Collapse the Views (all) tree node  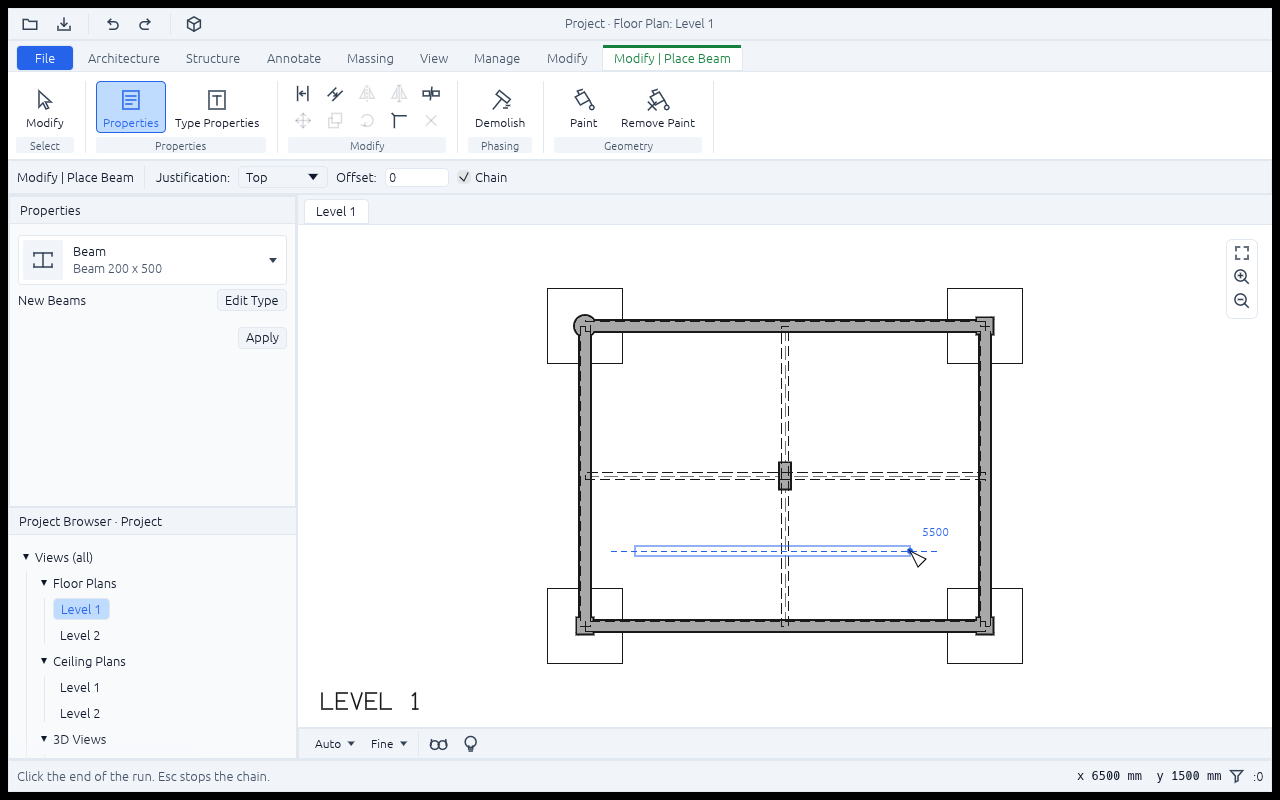(26, 557)
